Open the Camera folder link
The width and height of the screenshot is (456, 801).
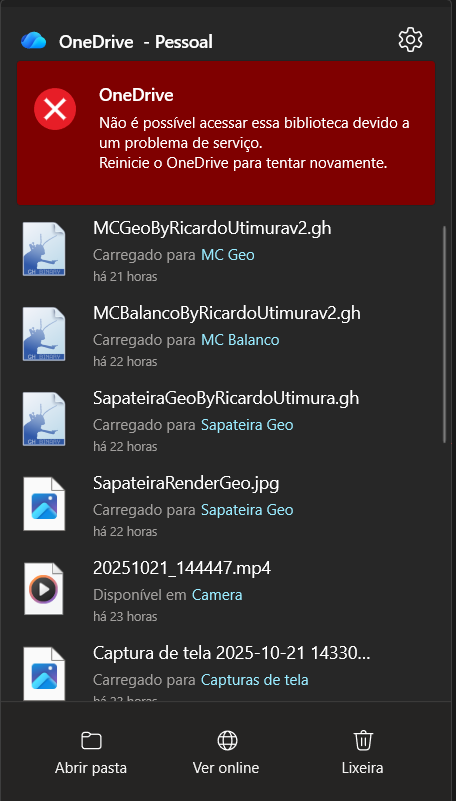click(217, 594)
